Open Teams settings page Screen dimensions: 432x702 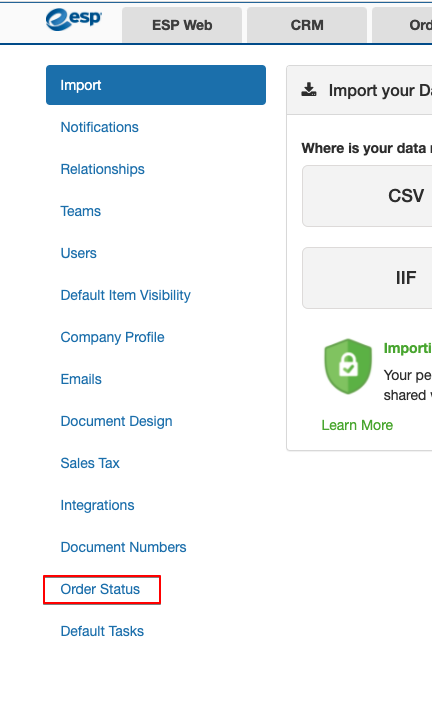(81, 211)
